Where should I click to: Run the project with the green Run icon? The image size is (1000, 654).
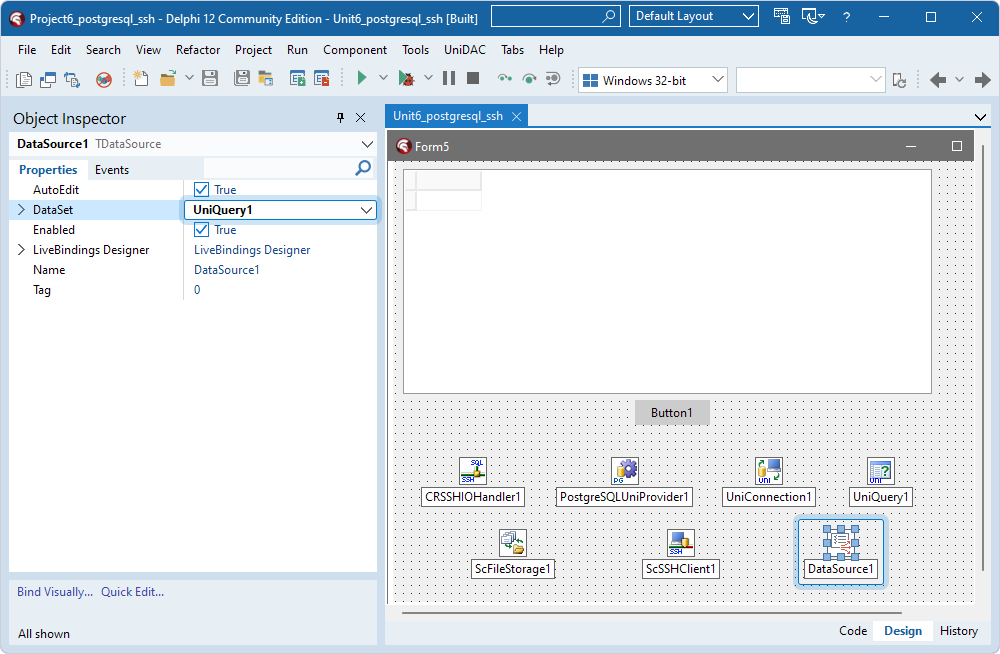coord(361,77)
